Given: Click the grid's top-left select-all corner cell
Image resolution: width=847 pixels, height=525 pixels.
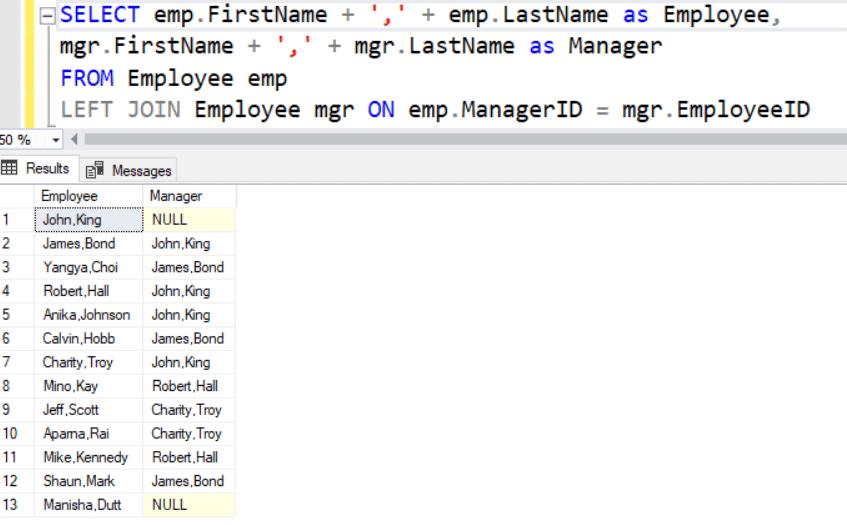Looking at the screenshot, I should point(16,196).
